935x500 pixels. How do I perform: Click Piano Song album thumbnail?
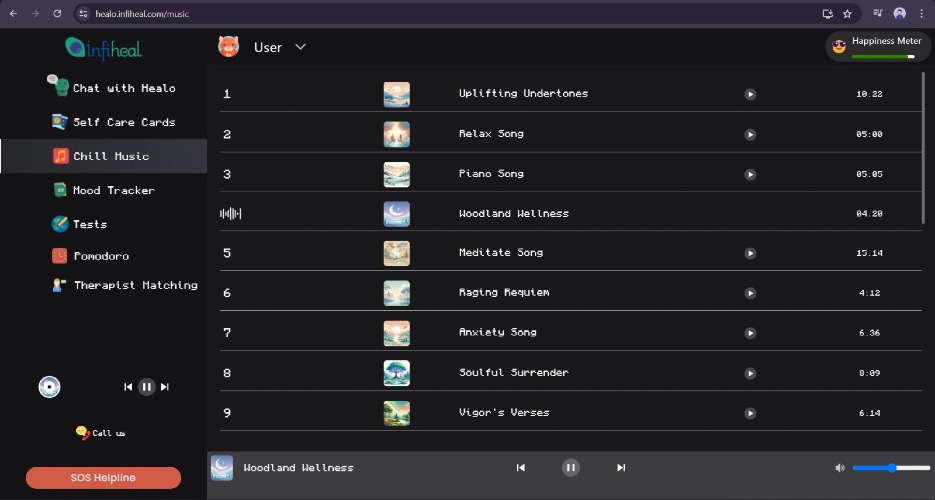pos(397,175)
